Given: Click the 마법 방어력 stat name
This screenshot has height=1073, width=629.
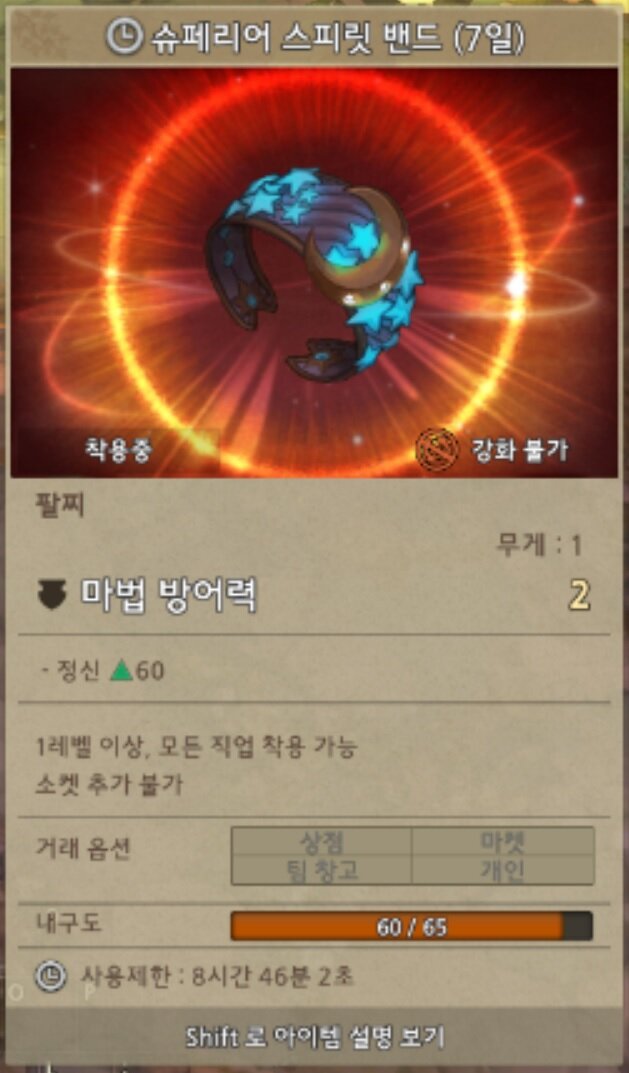Looking at the screenshot, I should tap(169, 595).
